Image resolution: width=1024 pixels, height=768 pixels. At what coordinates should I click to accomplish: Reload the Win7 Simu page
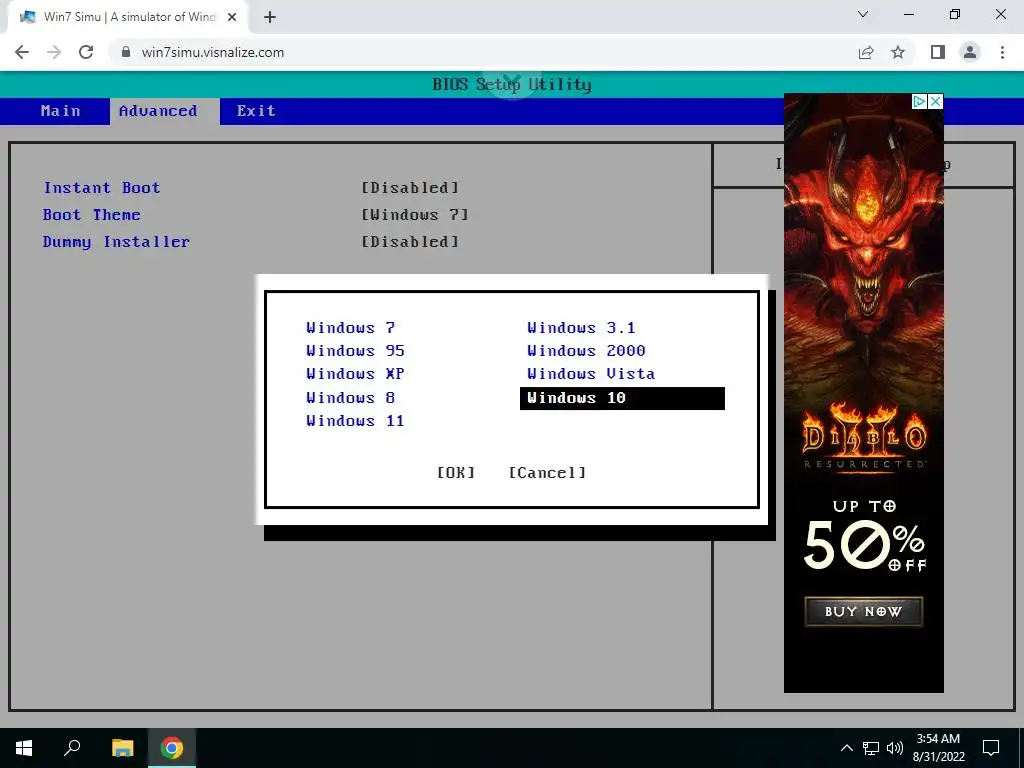[x=86, y=52]
